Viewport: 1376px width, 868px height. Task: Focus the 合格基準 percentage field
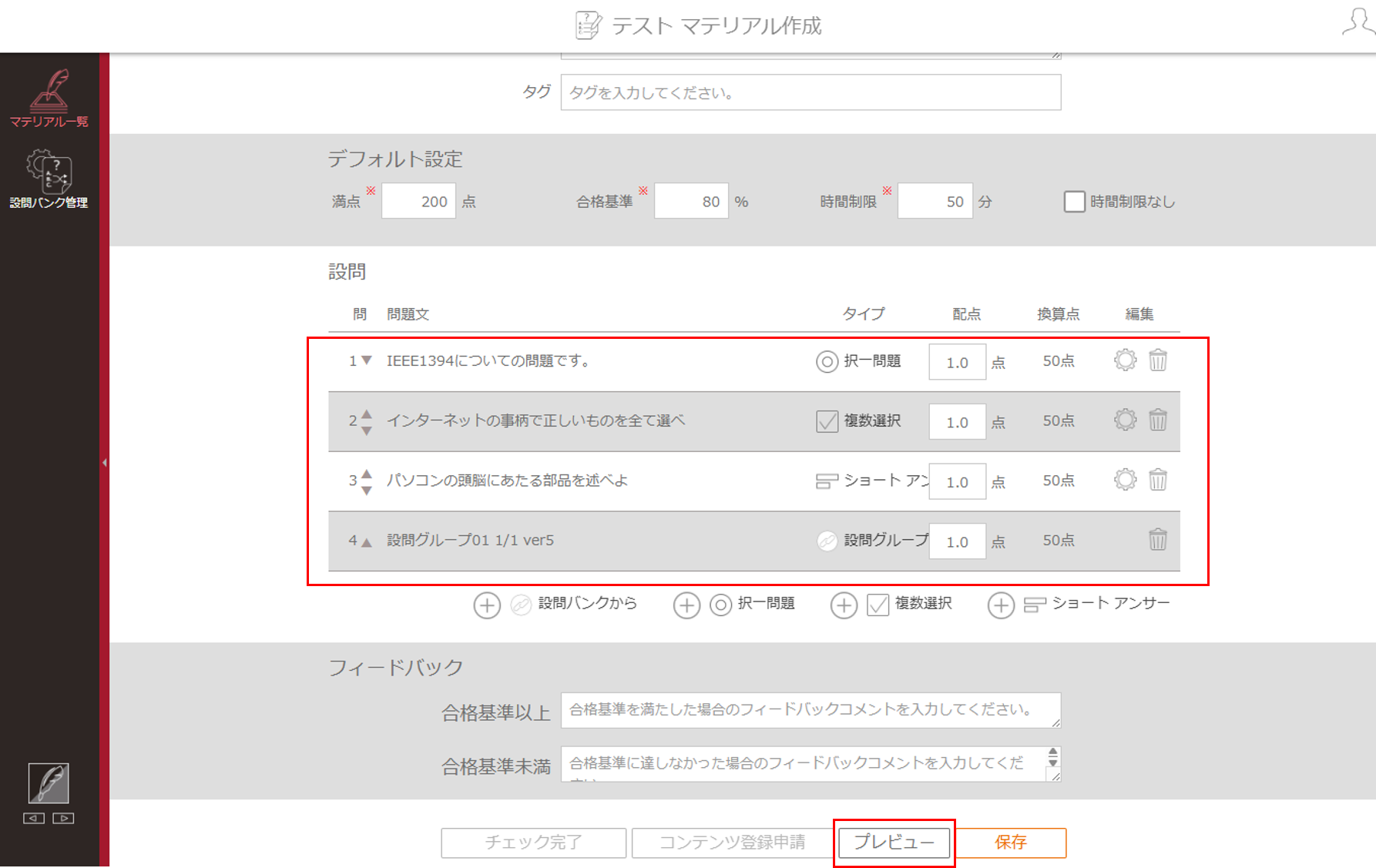[x=691, y=201]
